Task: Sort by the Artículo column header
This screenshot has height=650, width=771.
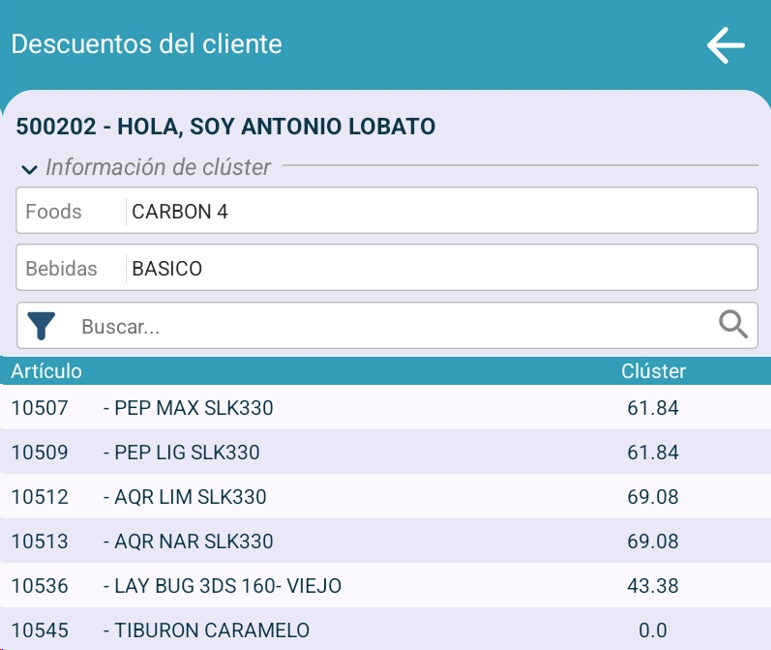Action: 46,371
